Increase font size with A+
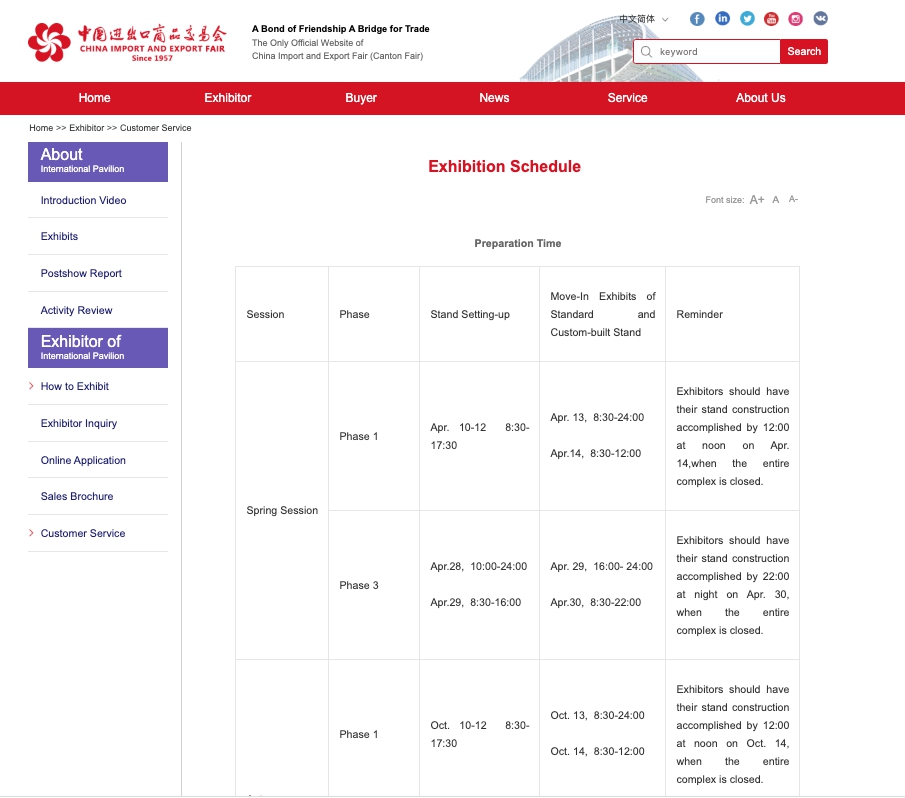 coord(757,200)
